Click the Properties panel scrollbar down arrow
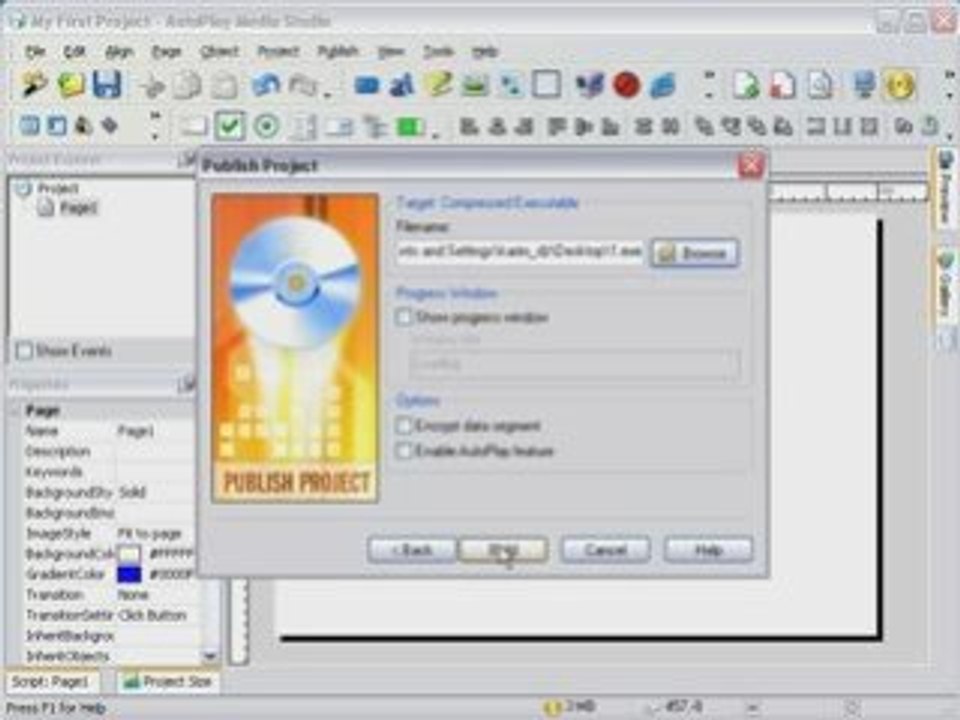This screenshot has height=720, width=960. (209, 656)
